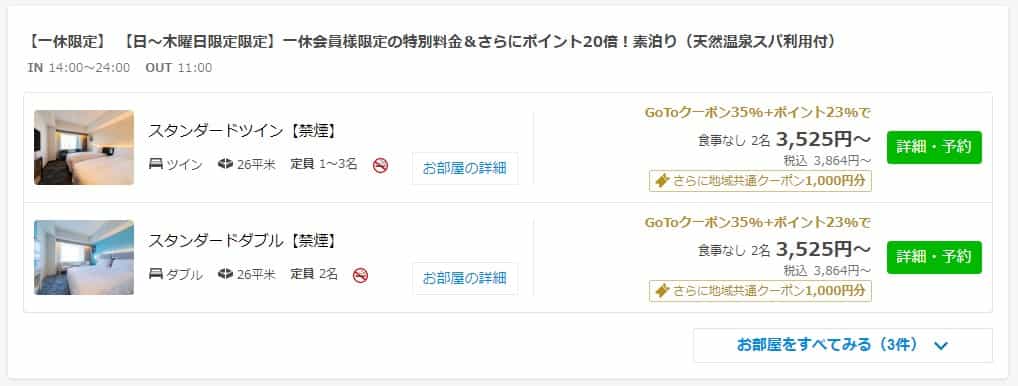Click 詳細・予約 for the Standard Twin room
This screenshot has width=1018, height=386.
934,147
